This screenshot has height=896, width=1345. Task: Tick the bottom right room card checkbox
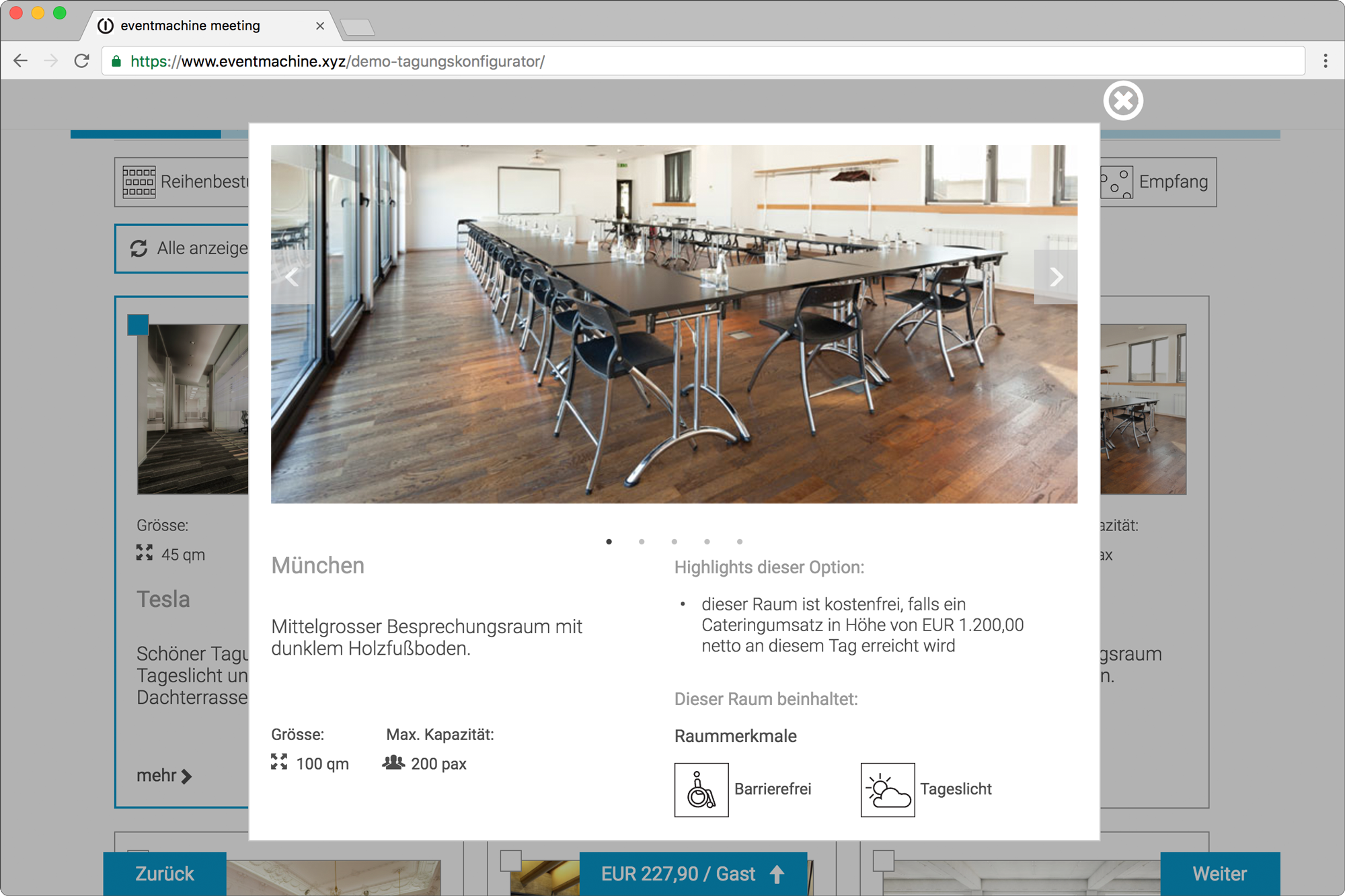point(883,860)
